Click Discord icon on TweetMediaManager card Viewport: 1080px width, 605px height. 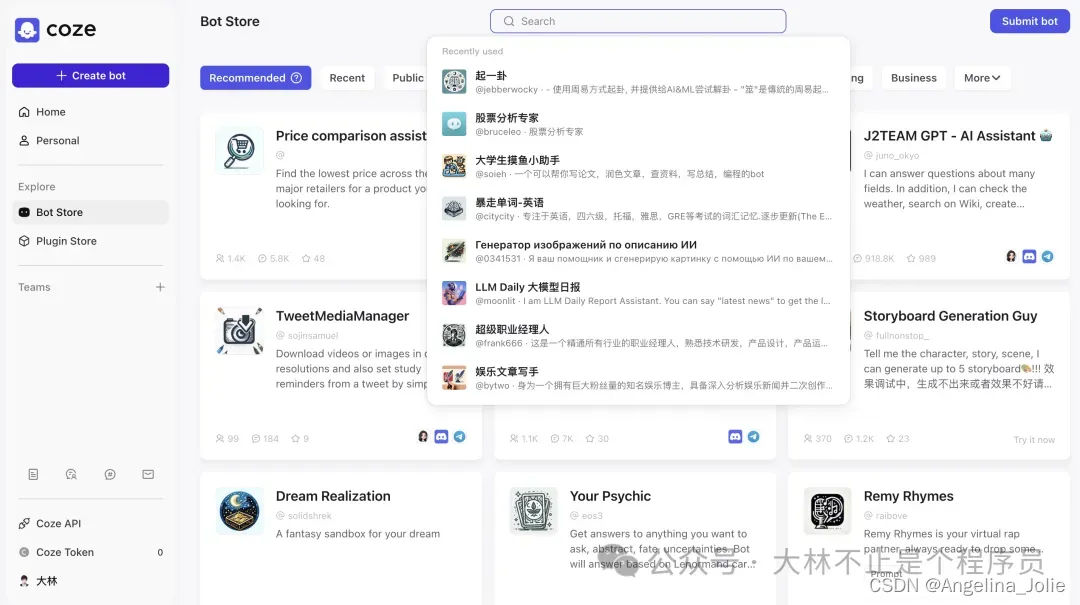(442, 437)
